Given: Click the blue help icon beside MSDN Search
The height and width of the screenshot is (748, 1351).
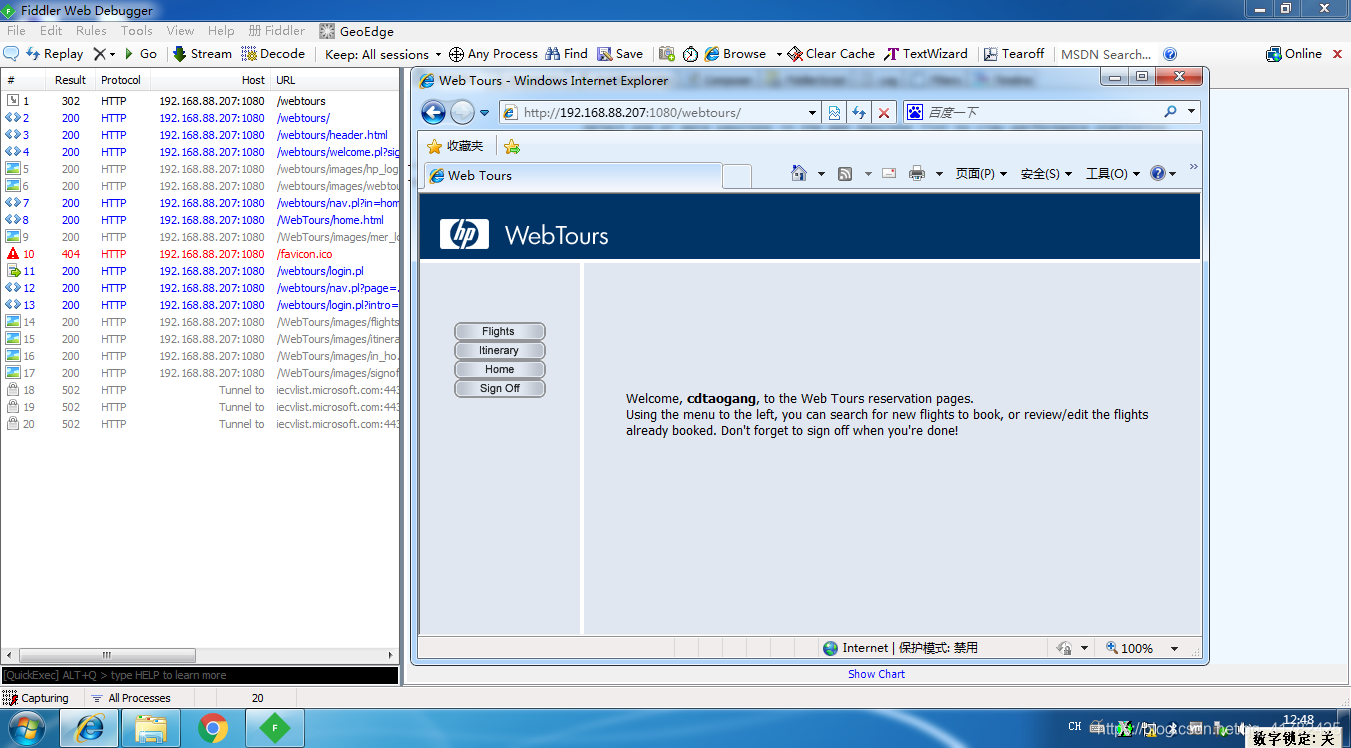Looking at the screenshot, I should (1170, 54).
